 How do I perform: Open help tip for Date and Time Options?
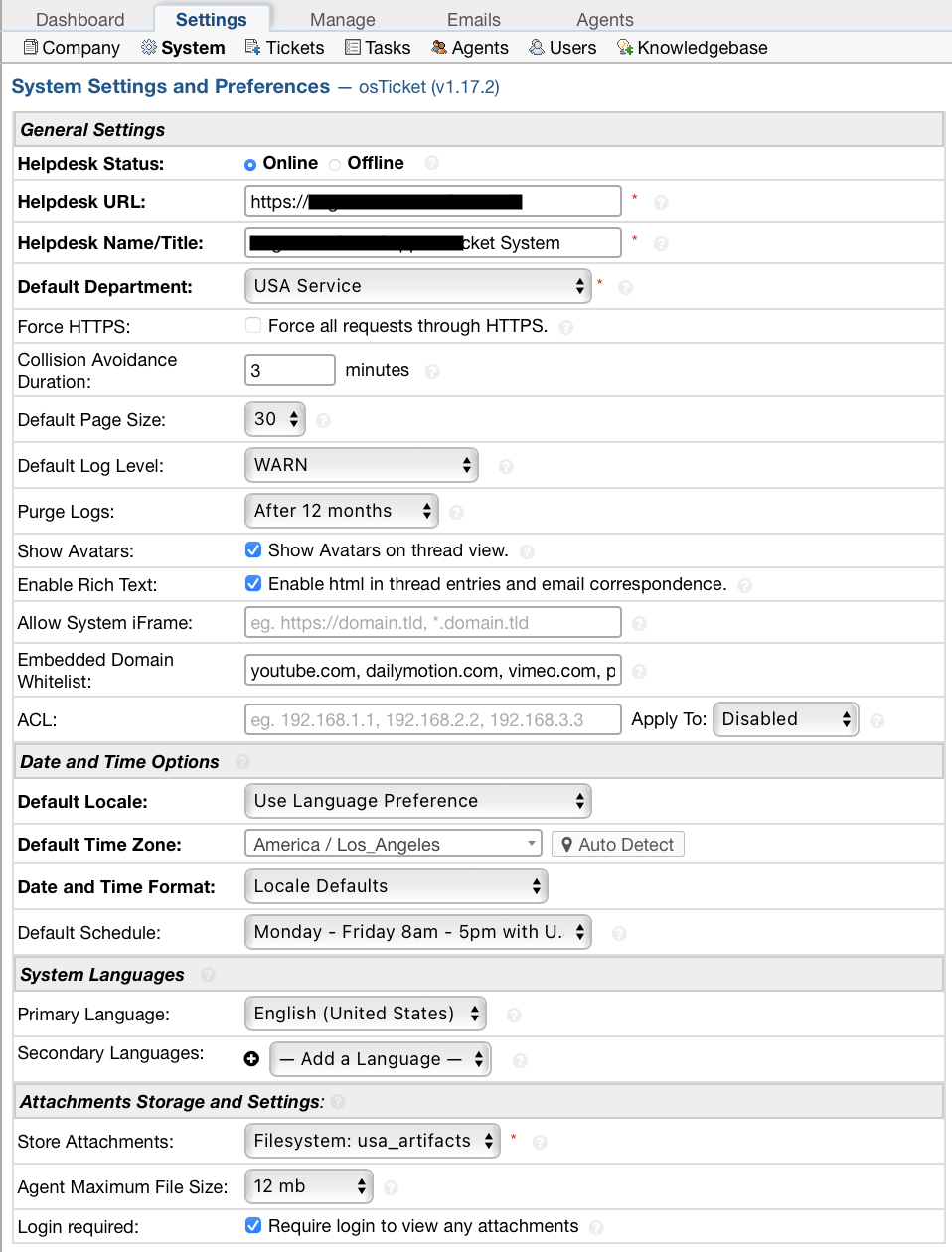[x=242, y=762]
